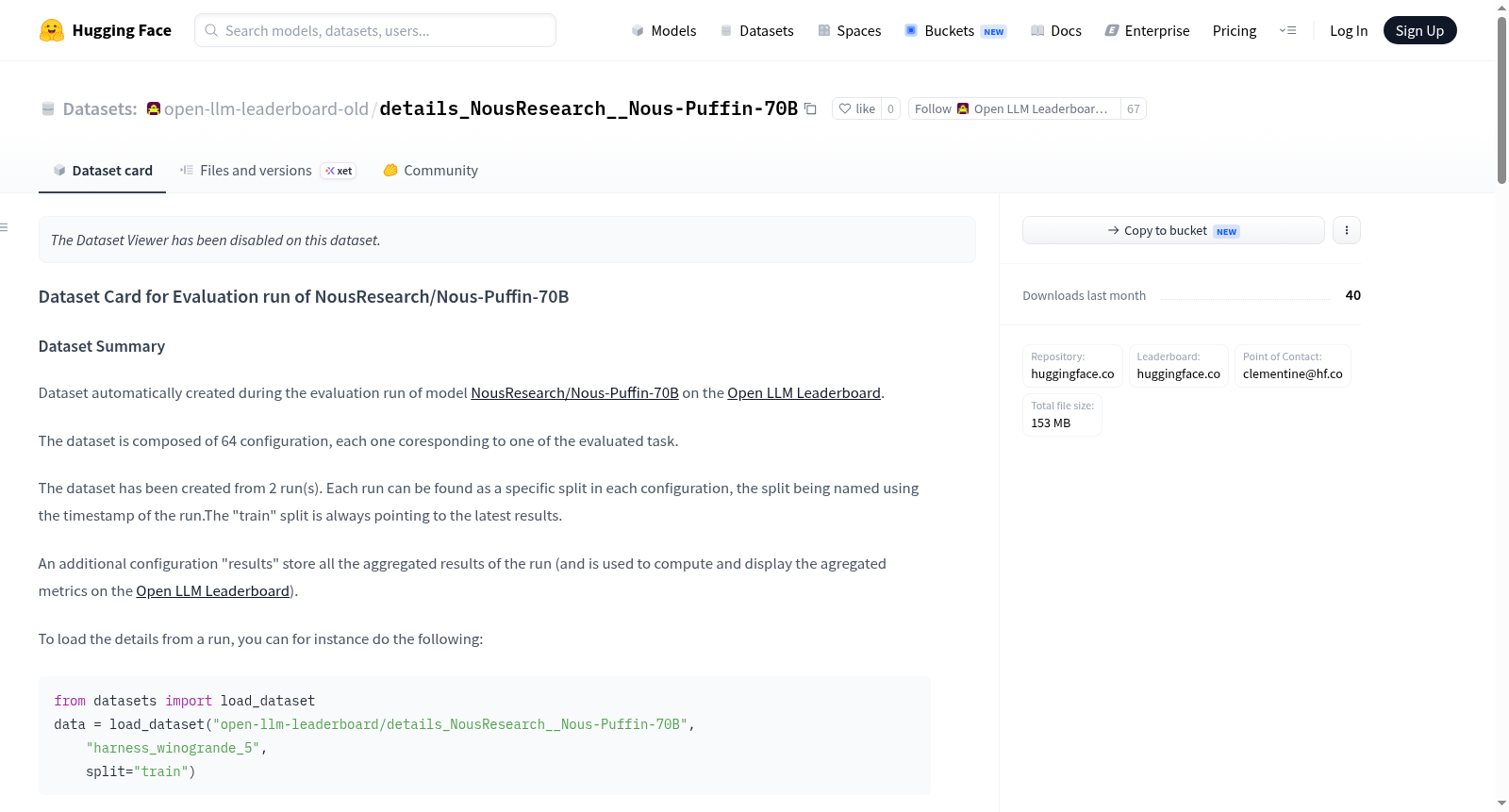Click the Dataset Card for Evaluation run heading
This screenshot has height=812, width=1509.
(304, 296)
